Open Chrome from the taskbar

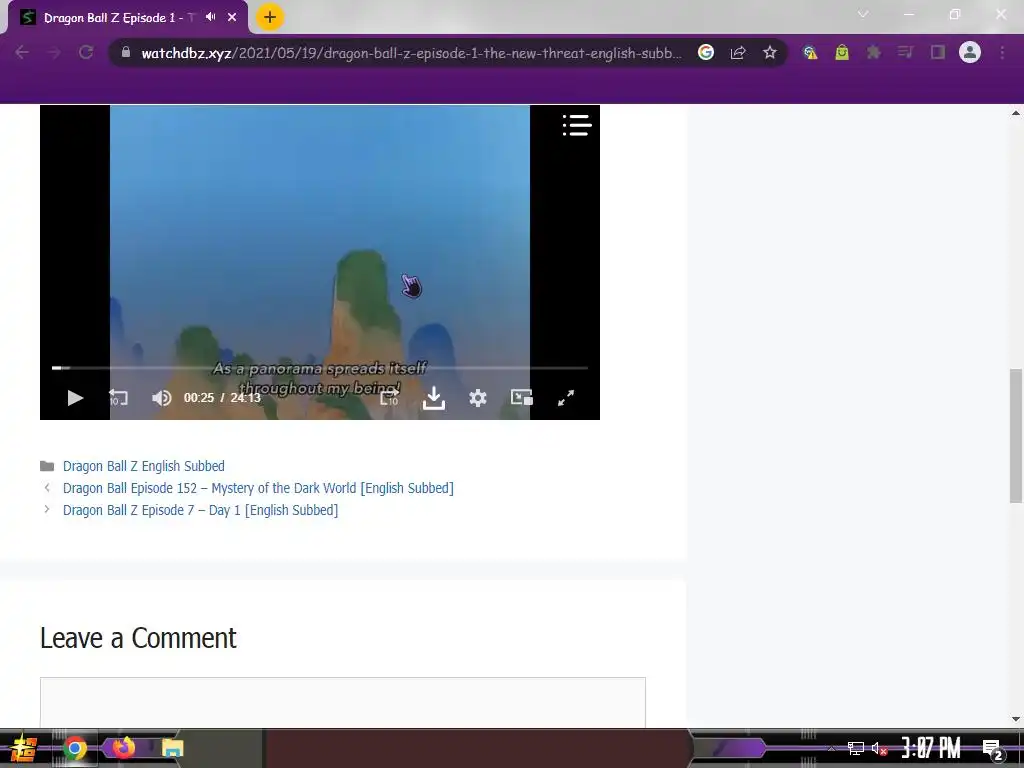pos(75,748)
